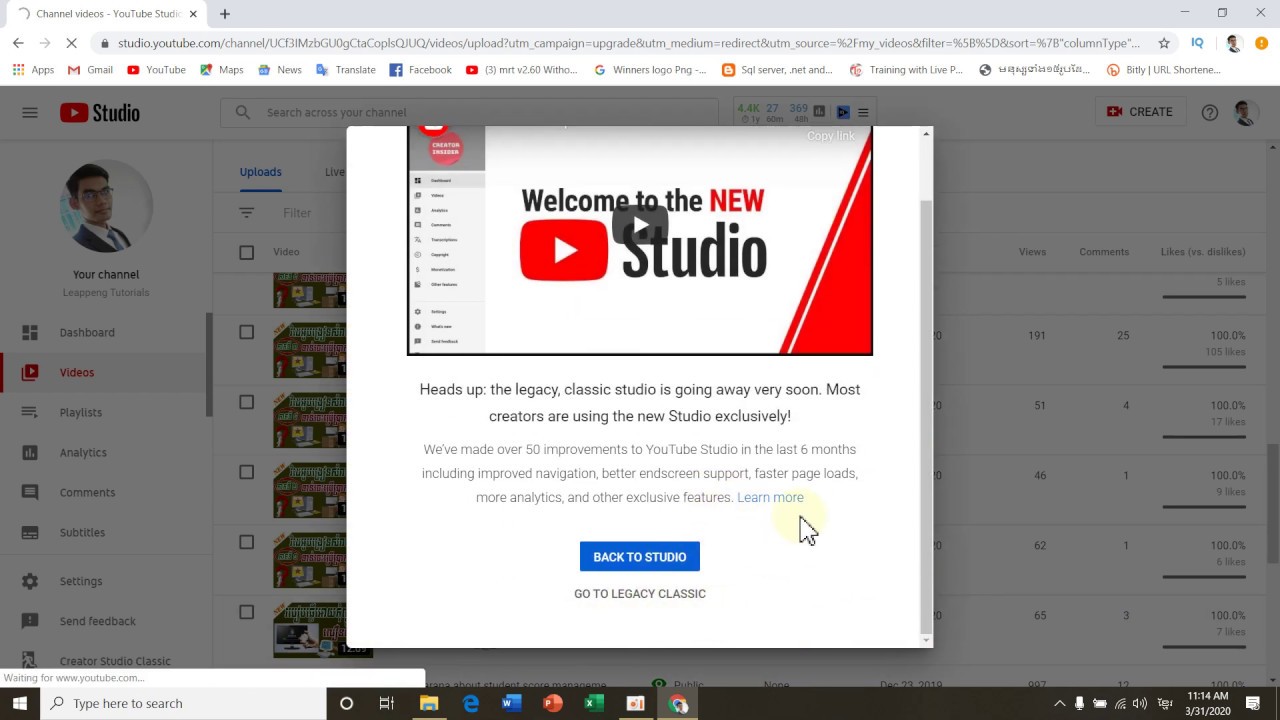Open the Windows Start menu
Screen dimensions: 1280x720
click(20, 703)
